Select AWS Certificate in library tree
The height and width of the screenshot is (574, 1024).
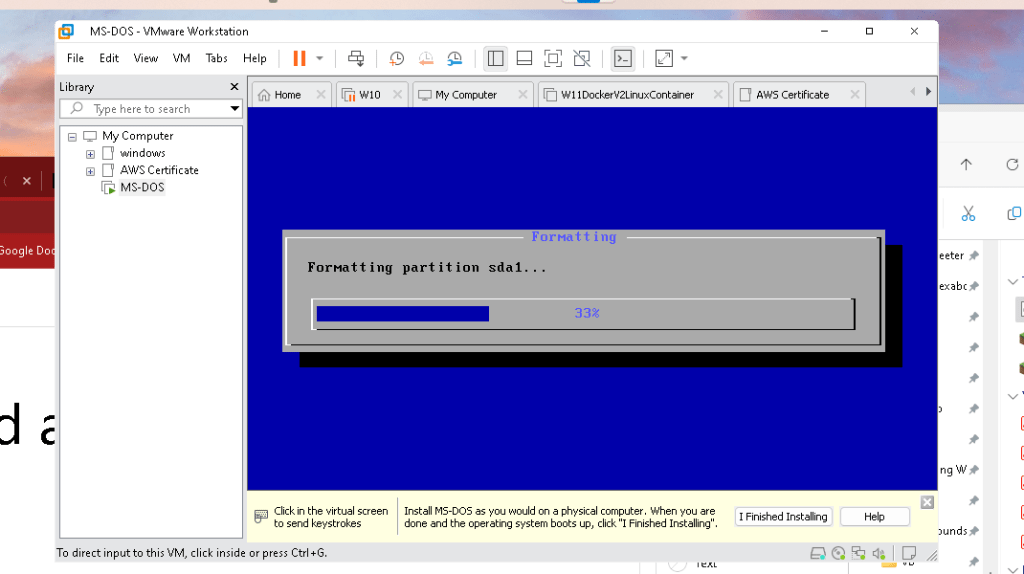click(x=159, y=170)
